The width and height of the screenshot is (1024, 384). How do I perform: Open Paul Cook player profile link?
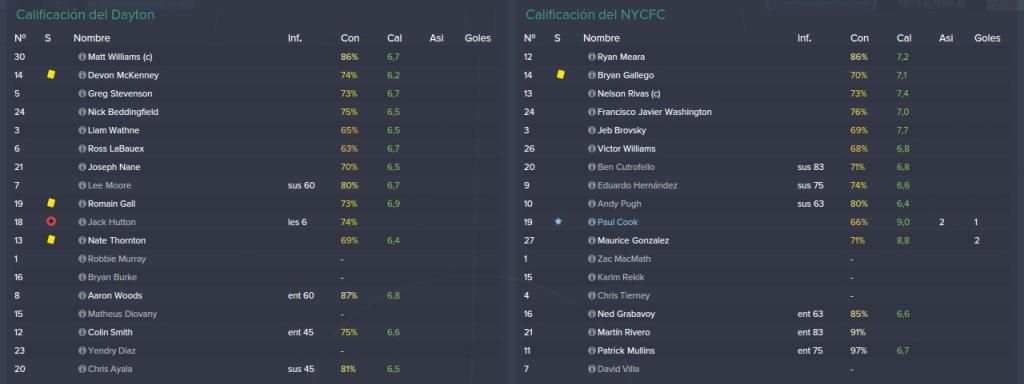coord(617,222)
